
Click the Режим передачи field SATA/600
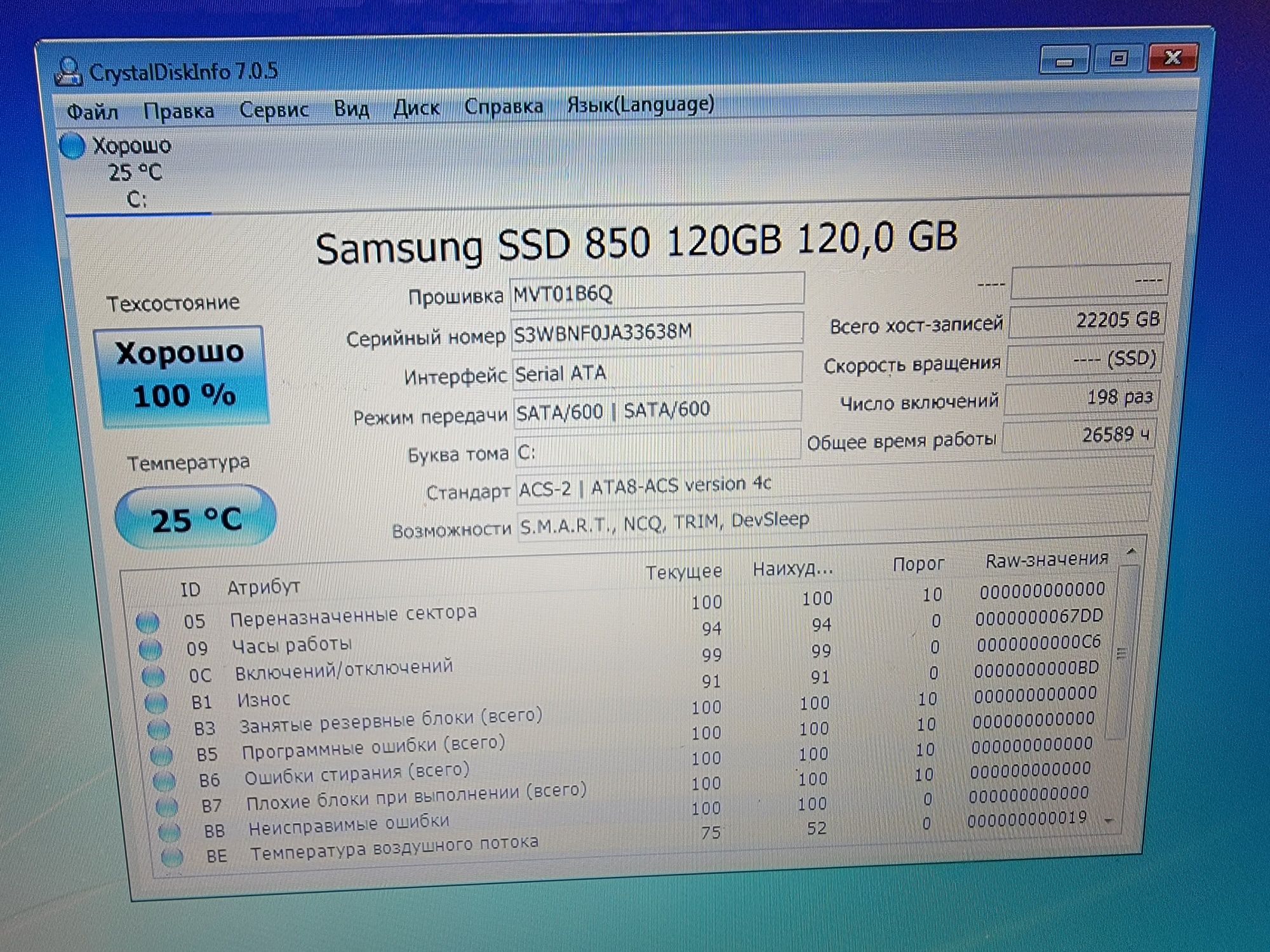(657, 409)
